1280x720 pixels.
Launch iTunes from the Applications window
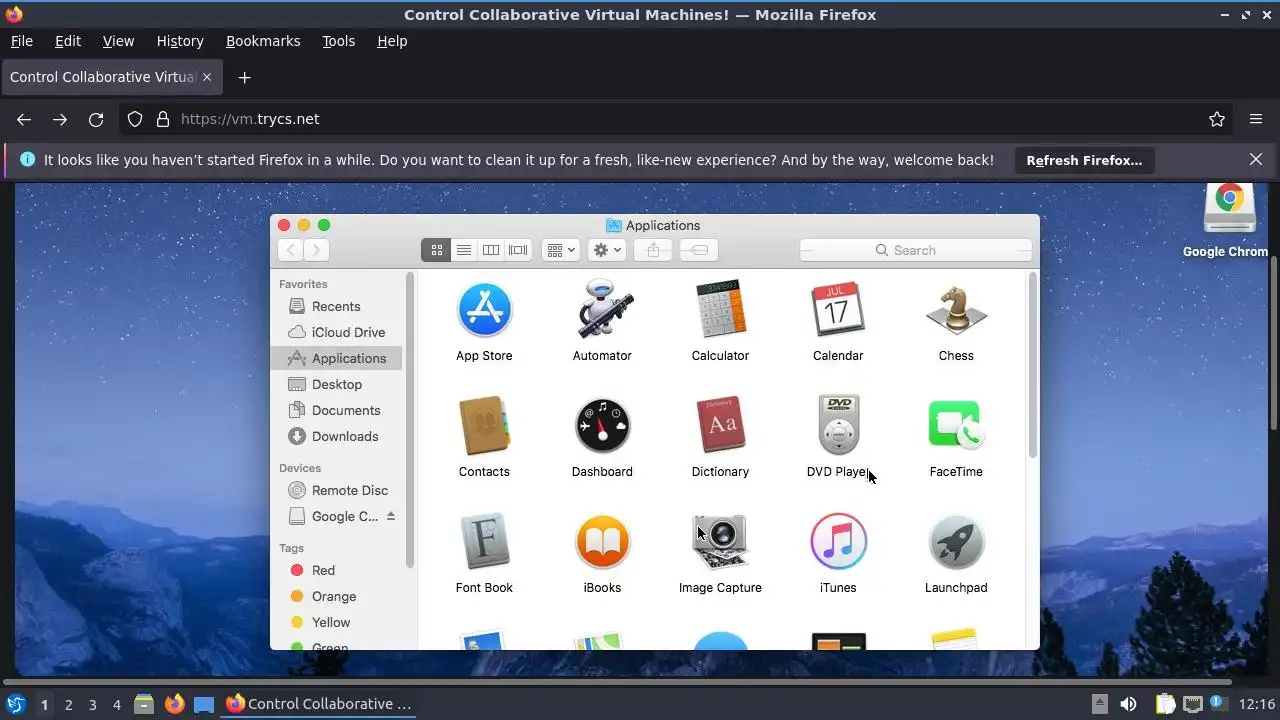click(838, 542)
